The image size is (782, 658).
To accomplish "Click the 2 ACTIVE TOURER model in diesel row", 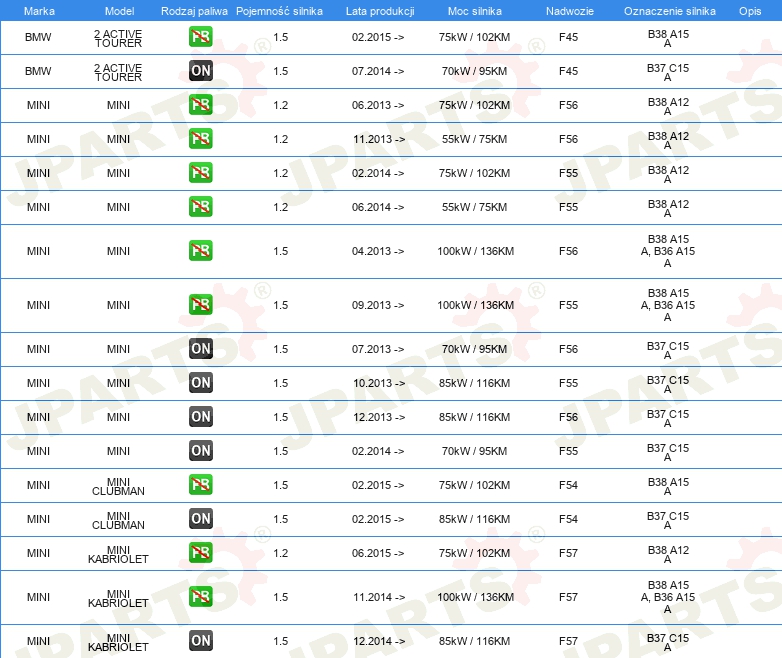I will (x=118, y=72).
